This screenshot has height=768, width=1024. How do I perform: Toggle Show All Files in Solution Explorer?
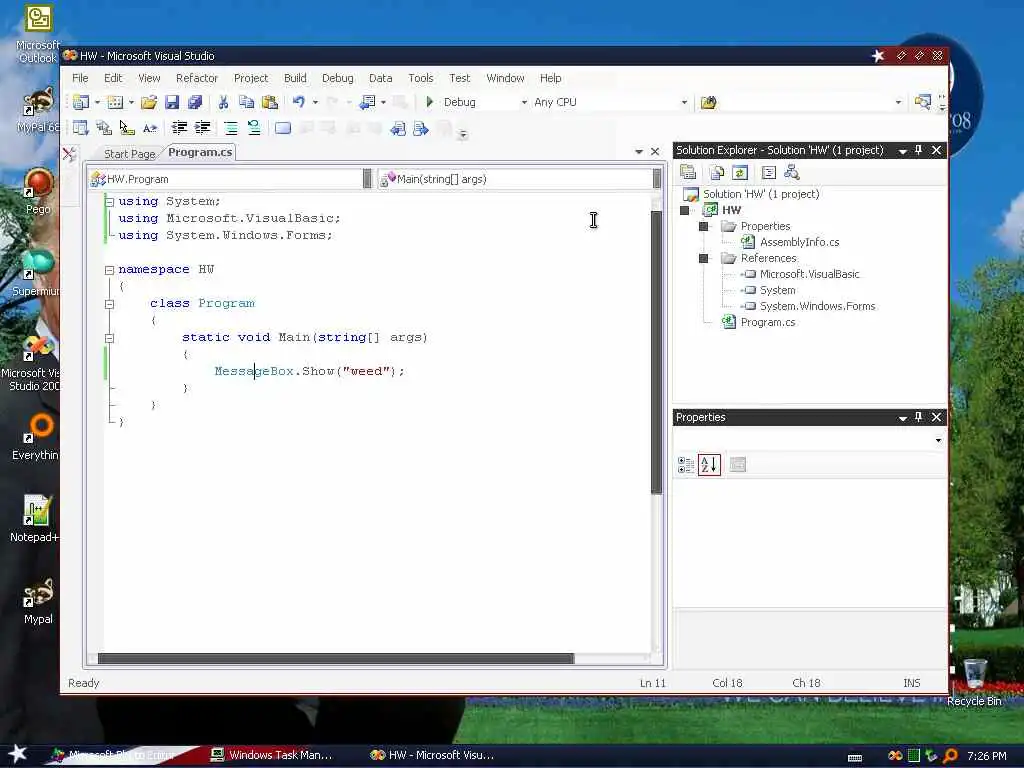(716, 172)
